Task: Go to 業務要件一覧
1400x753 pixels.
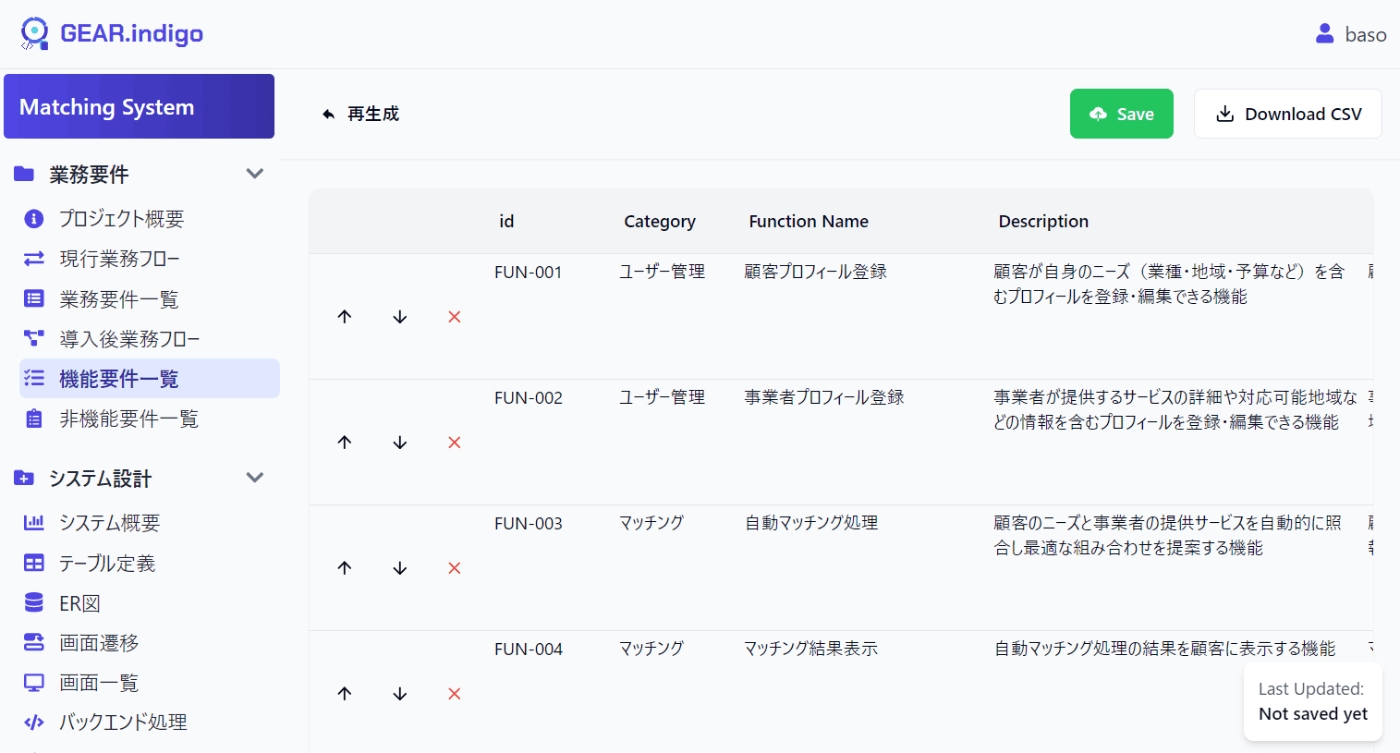Action: pos(119,299)
